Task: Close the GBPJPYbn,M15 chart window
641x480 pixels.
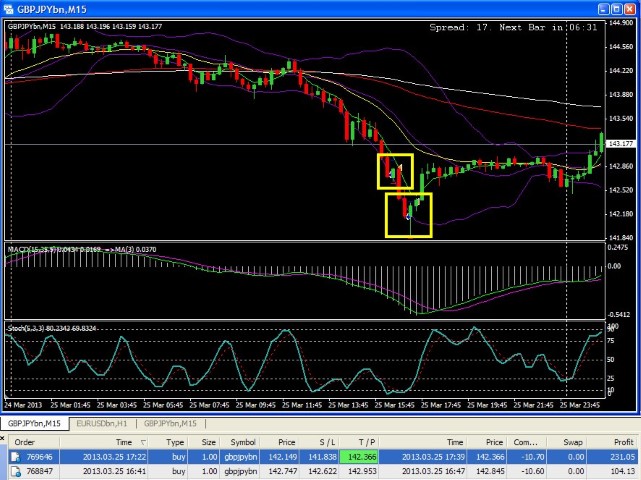Action: 630,9
